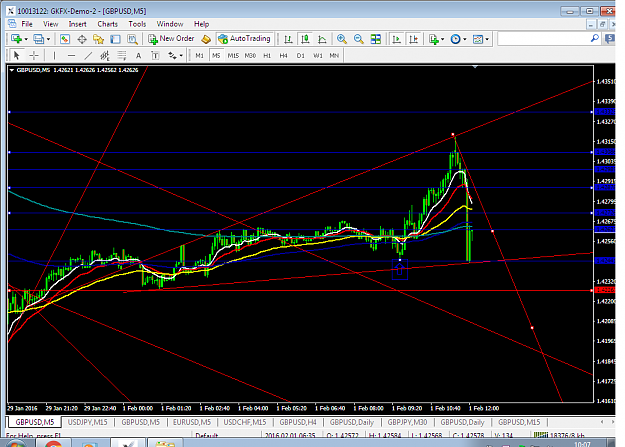Click the triangle before GBPUSD,M5 chart title
Viewport: 625px width, 447px height.
(x=12, y=70)
